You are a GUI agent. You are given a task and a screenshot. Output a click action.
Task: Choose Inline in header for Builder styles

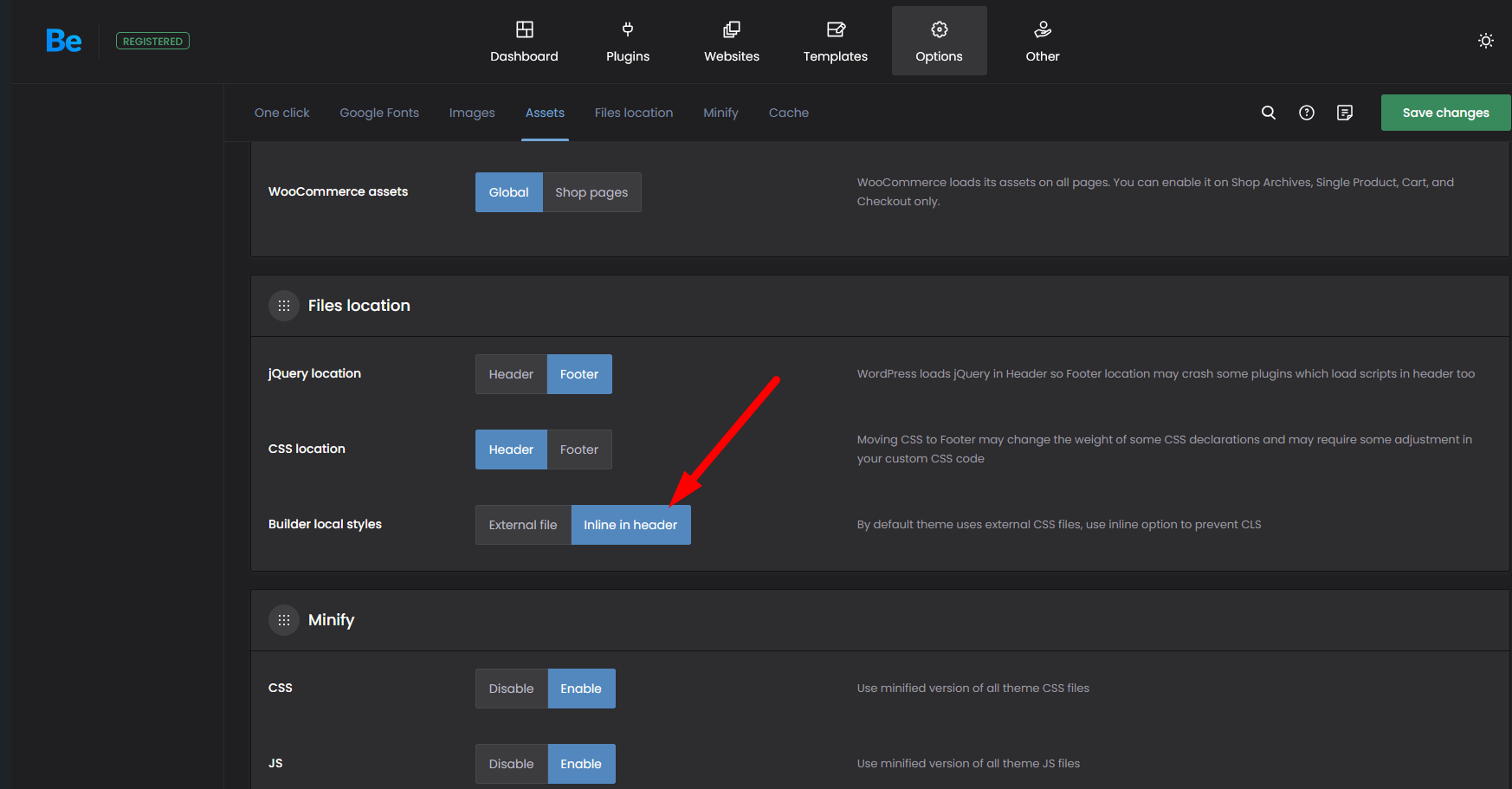click(x=630, y=525)
